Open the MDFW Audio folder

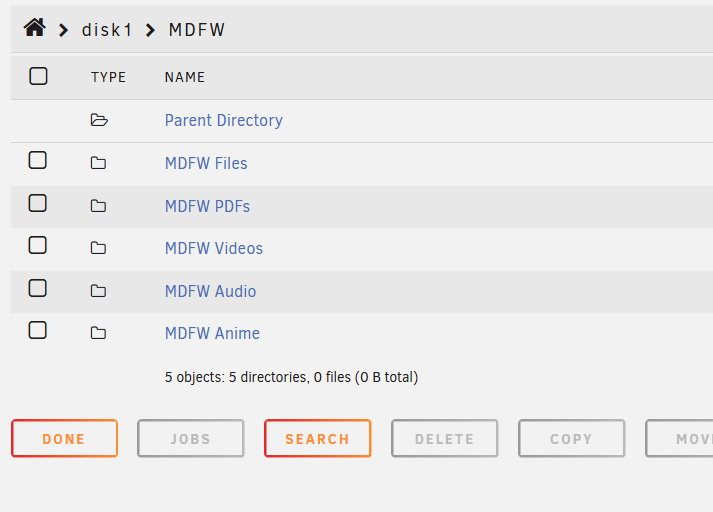[210, 291]
